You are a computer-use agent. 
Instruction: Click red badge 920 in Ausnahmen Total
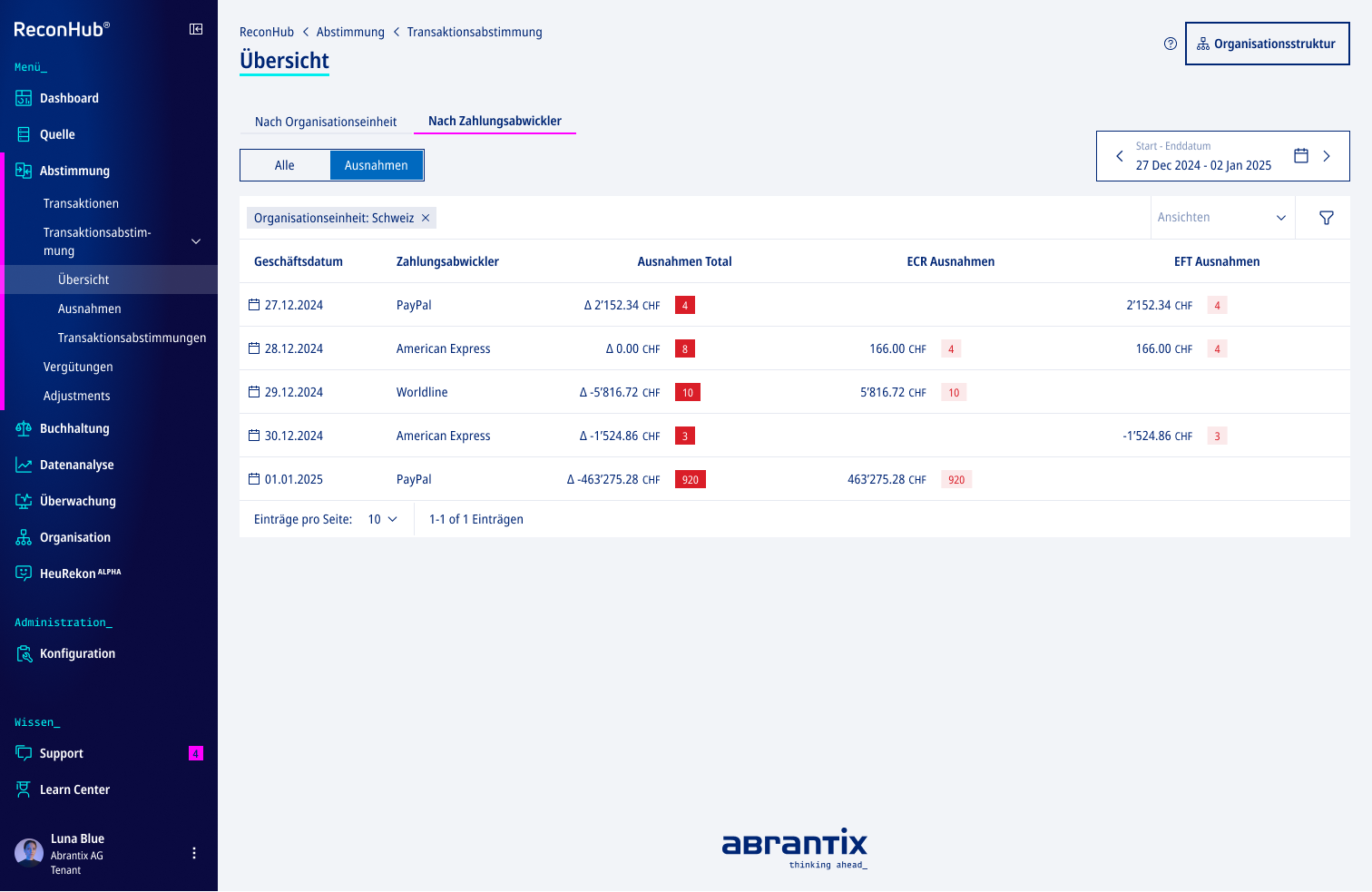[x=690, y=479]
